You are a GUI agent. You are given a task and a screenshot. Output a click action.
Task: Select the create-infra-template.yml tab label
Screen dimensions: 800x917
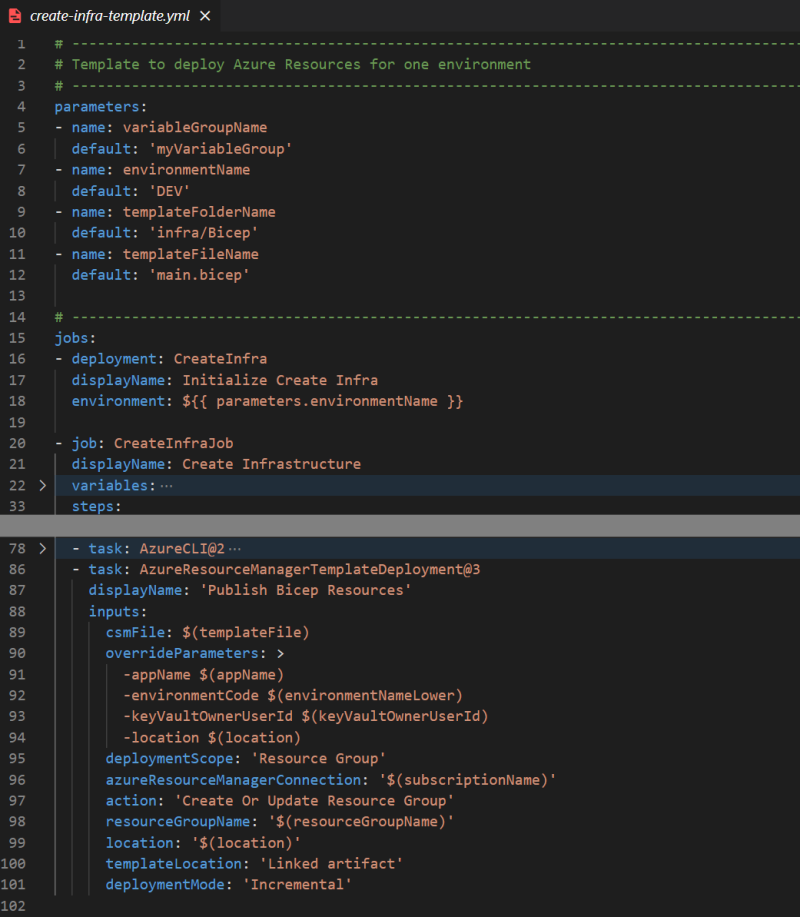pyautogui.click(x=109, y=16)
